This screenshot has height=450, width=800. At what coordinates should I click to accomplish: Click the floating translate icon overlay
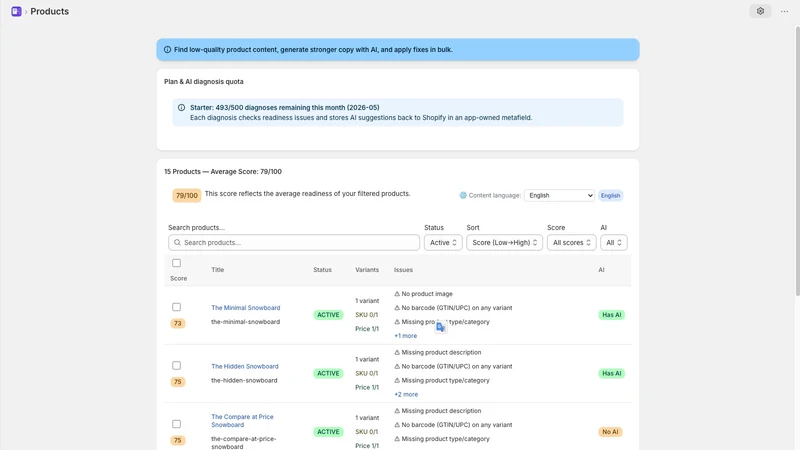pyautogui.click(x=441, y=327)
